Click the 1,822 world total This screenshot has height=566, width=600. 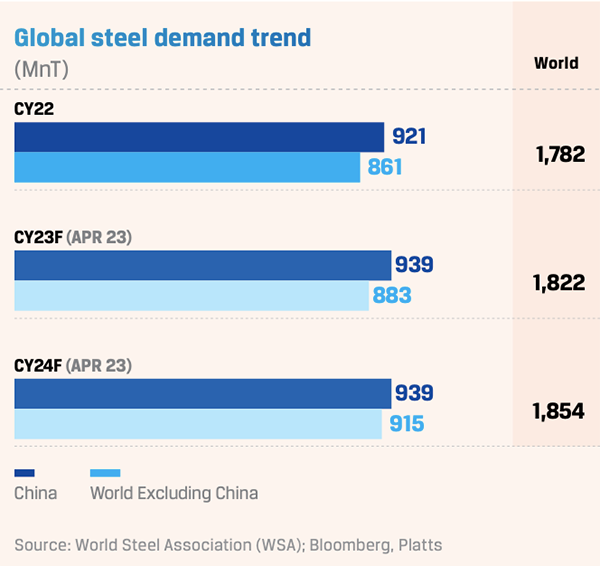click(x=558, y=282)
